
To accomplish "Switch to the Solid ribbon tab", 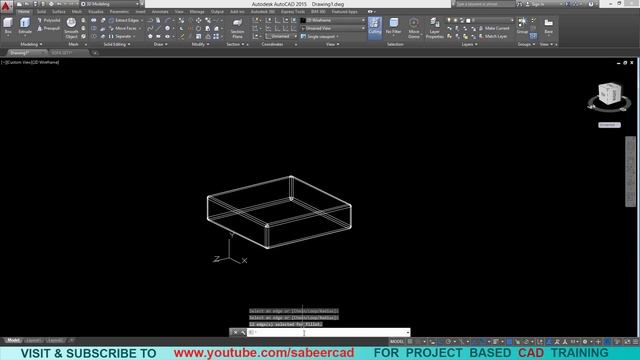I will pyautogui.click(x=42, y=12).
